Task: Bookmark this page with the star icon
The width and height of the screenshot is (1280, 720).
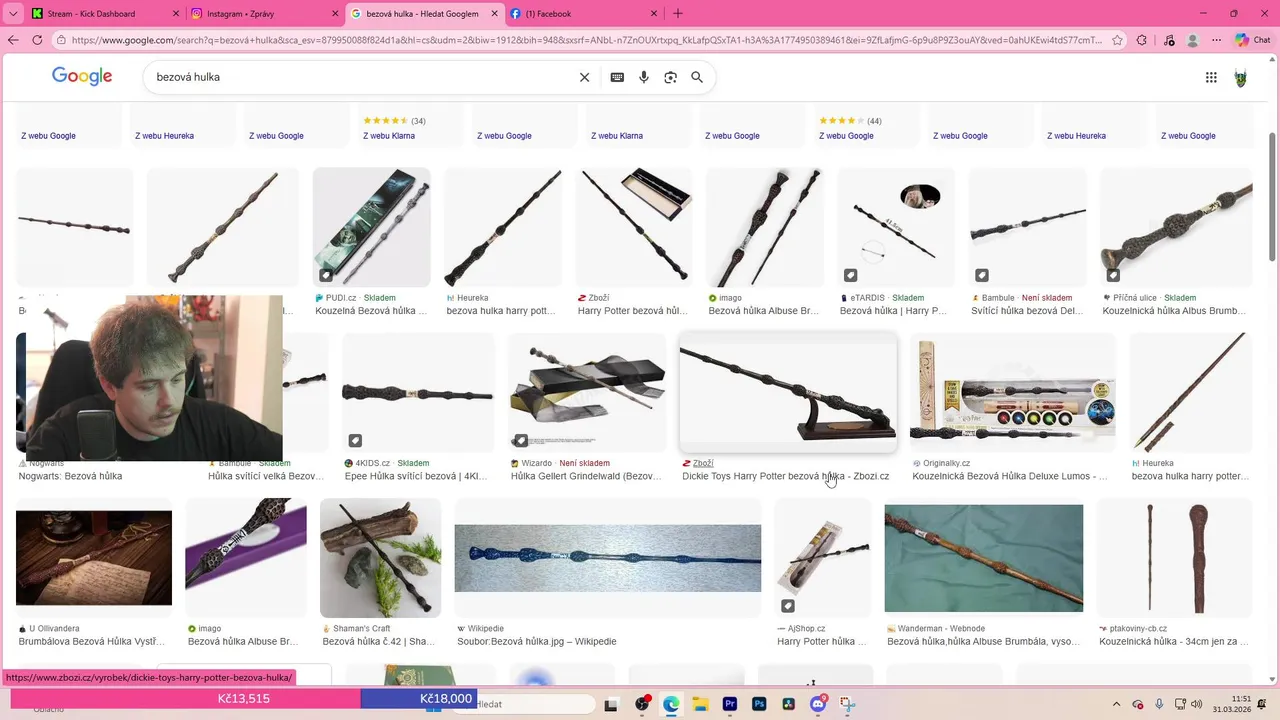Action: coord(1117,40)
